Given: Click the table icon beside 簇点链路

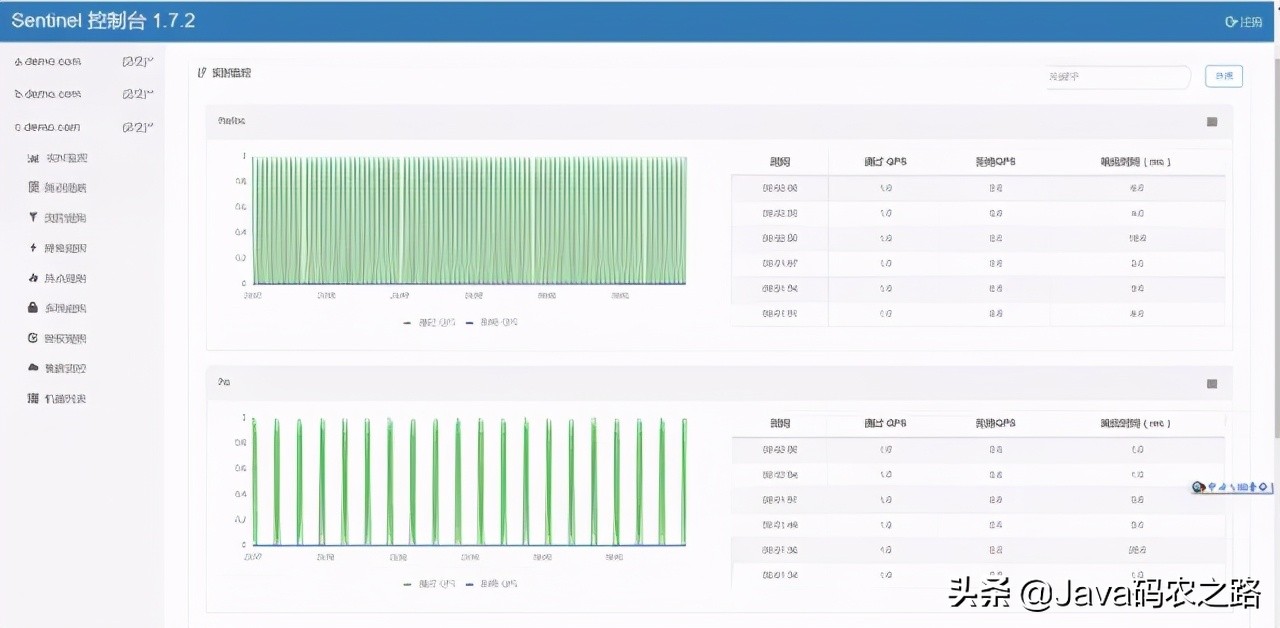Looking at the screenshot, I should point(33,188).
